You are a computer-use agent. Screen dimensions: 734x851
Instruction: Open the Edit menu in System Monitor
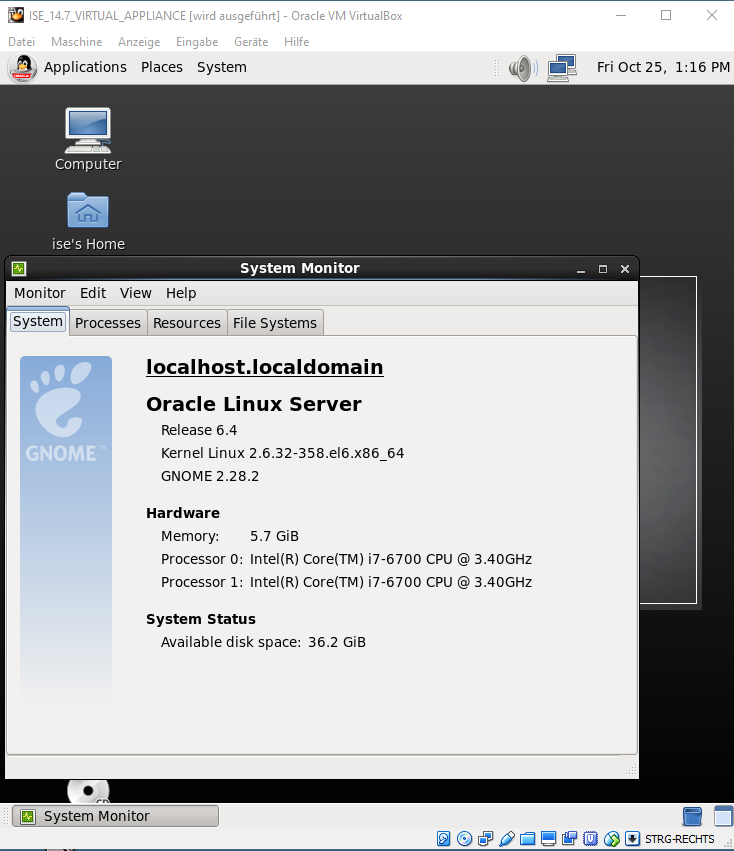[x=93, y=293]
